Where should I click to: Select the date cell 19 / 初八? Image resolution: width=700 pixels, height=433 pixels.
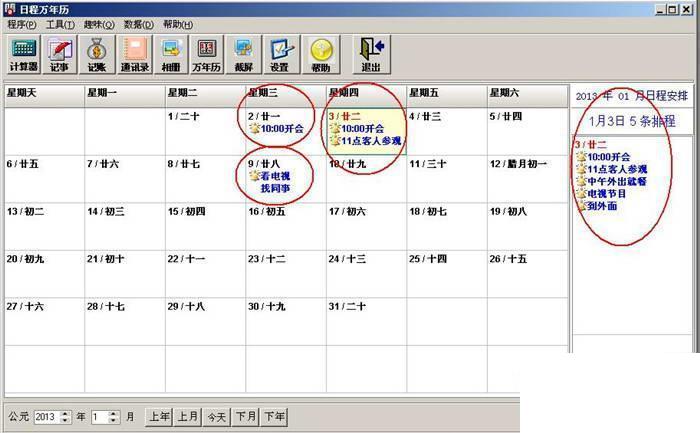(527, 227)
